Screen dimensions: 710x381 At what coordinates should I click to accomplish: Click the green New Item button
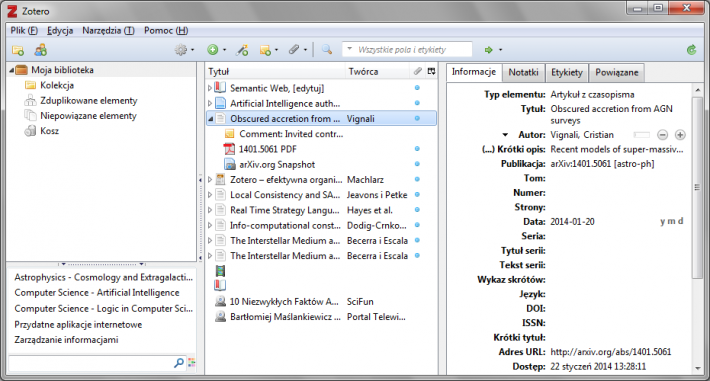pyautogui.click(x=212, y=50)
